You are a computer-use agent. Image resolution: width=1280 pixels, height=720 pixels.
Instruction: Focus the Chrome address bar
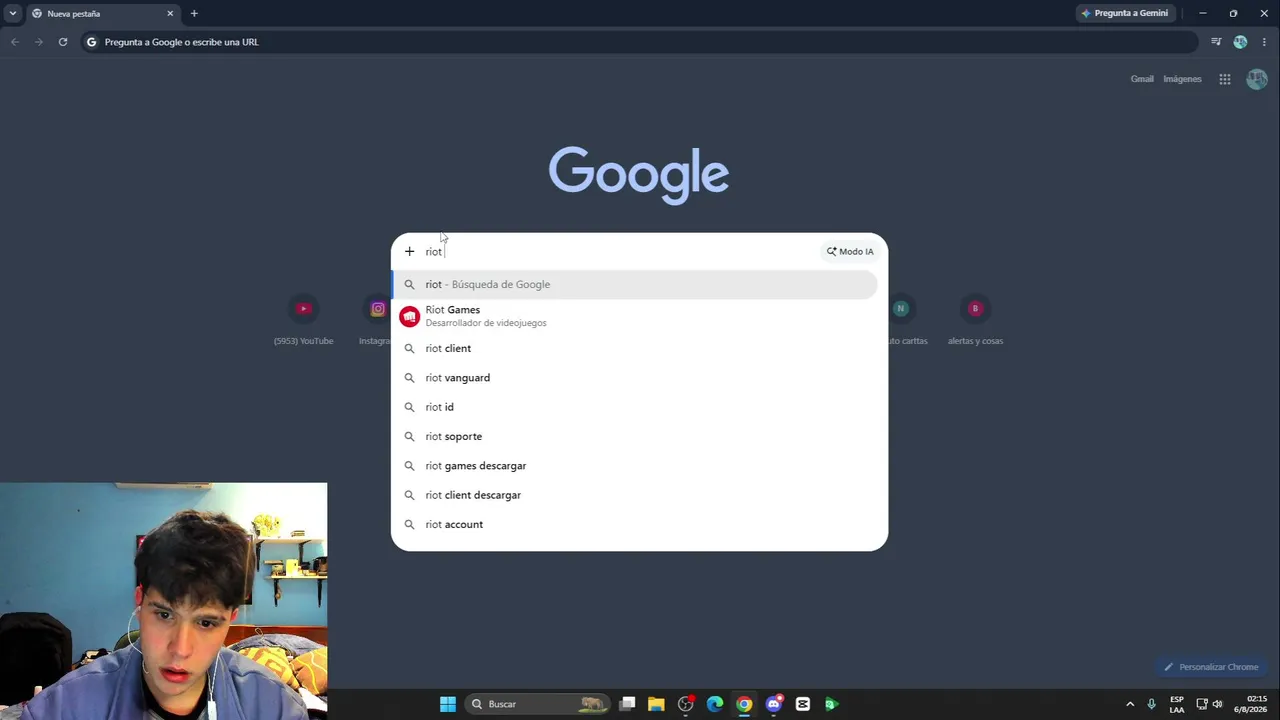coord(640,42)
